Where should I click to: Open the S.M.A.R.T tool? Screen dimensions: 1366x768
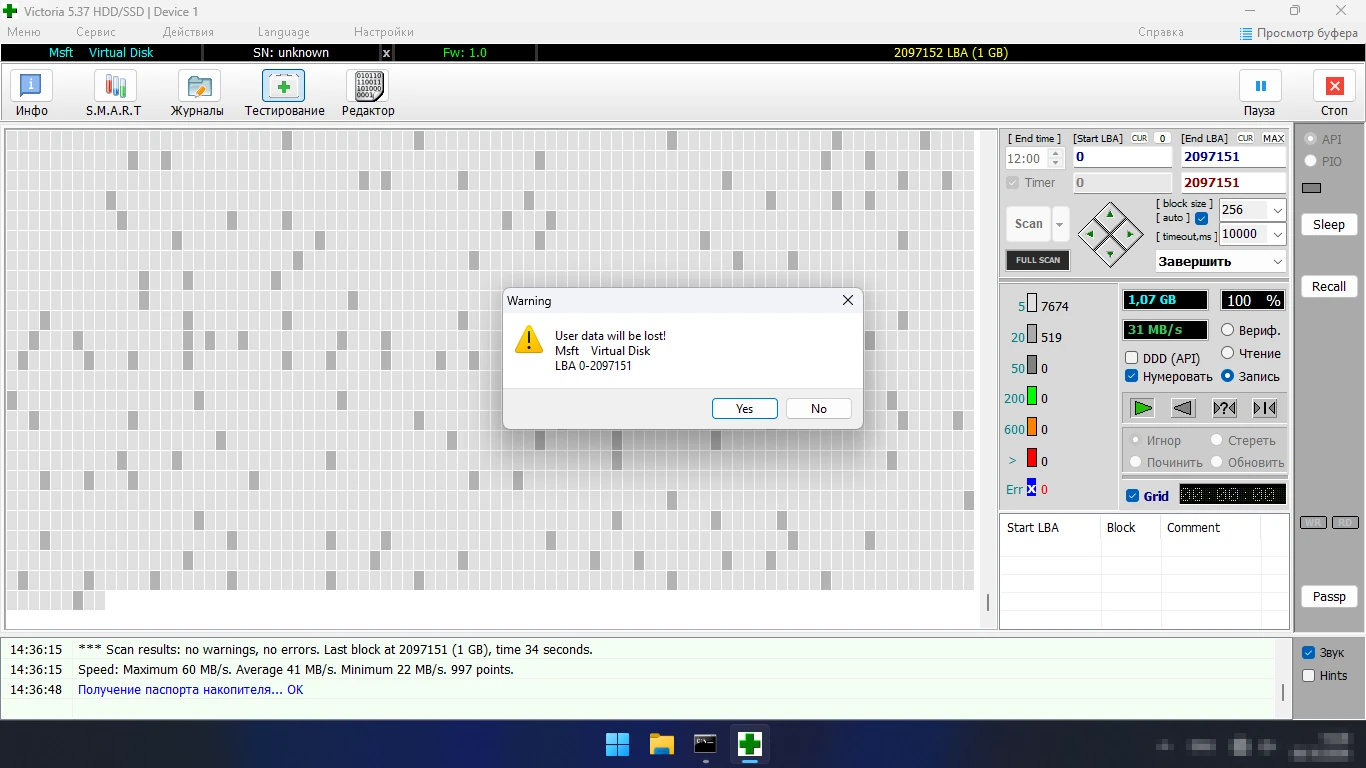point(114,94)
